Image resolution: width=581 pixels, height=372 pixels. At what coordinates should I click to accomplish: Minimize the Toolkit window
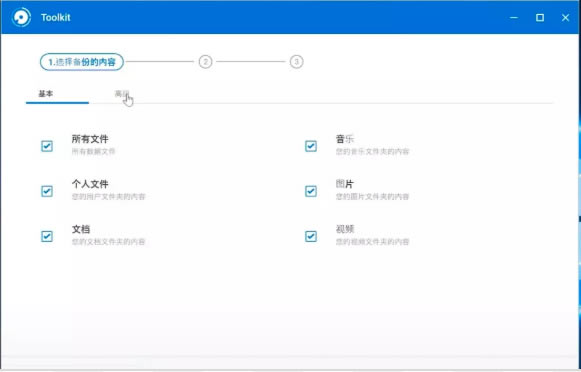[514, 17]
